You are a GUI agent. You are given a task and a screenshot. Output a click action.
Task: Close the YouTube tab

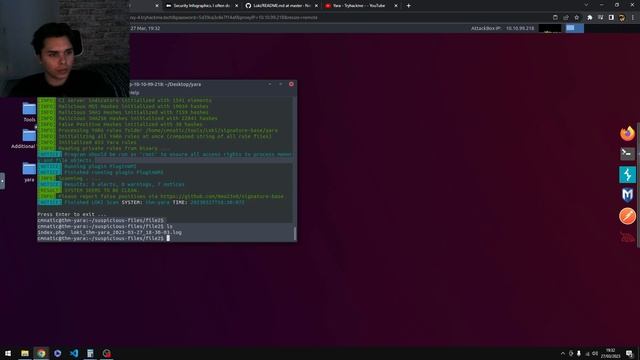(x=396, y=6)
